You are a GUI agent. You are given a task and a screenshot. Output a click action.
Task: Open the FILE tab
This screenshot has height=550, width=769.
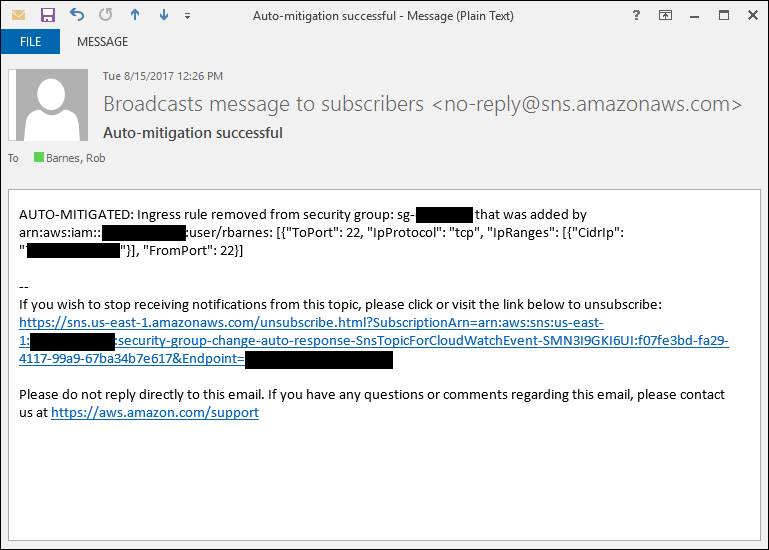(x=30, y=42)
